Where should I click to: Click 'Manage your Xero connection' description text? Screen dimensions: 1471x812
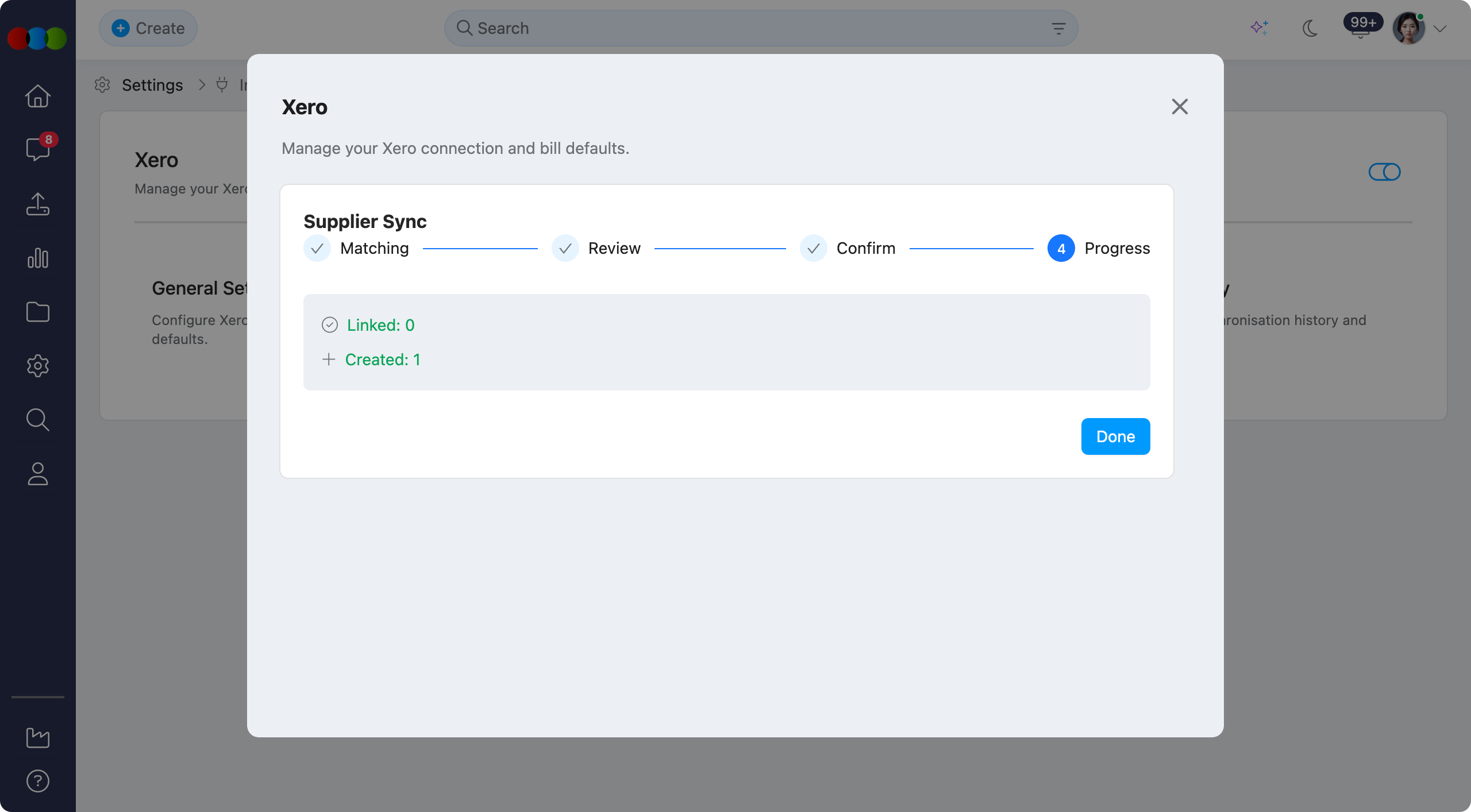[x=455, y=148]
